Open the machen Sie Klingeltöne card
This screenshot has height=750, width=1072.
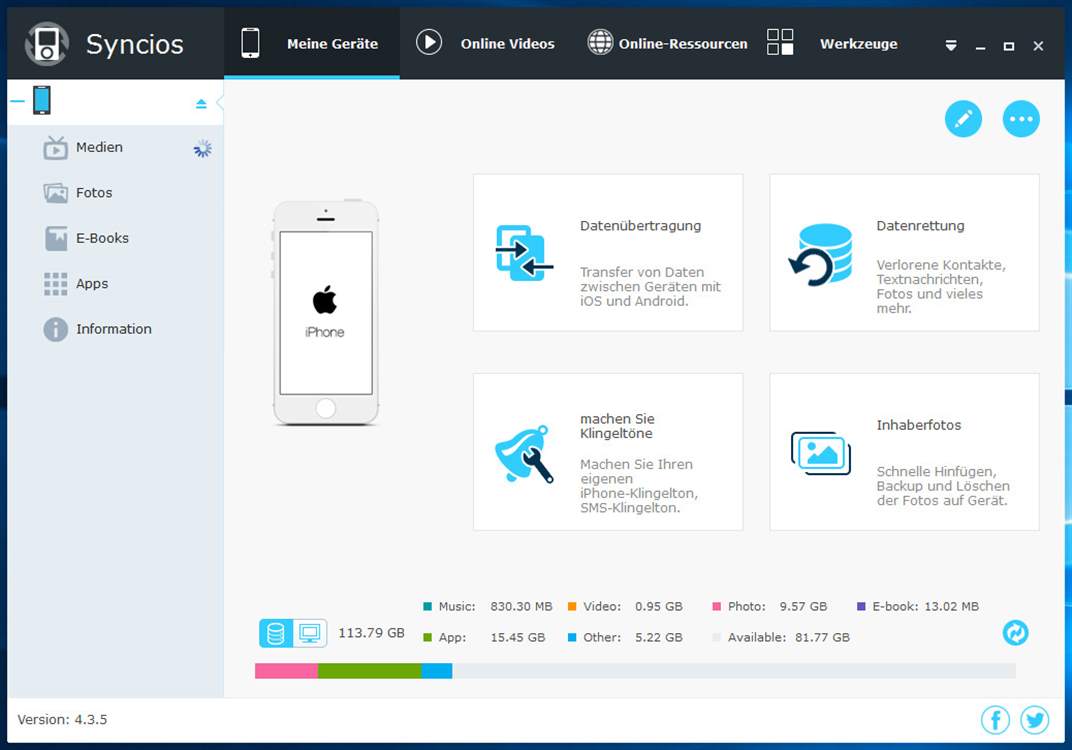pyautogui.click(x=608, y=451)
